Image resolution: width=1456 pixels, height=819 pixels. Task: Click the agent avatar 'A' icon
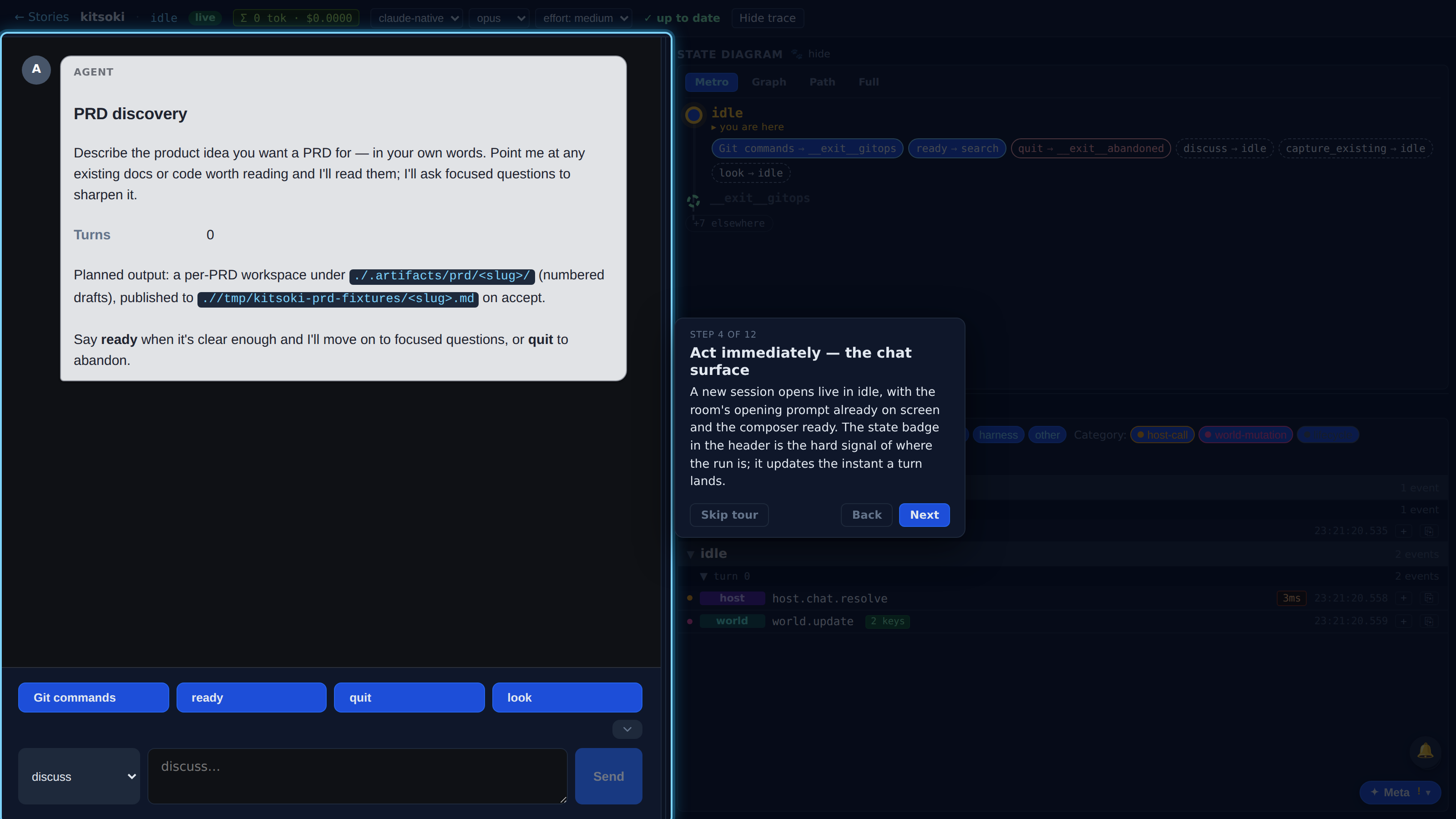(x=36, y=70)
